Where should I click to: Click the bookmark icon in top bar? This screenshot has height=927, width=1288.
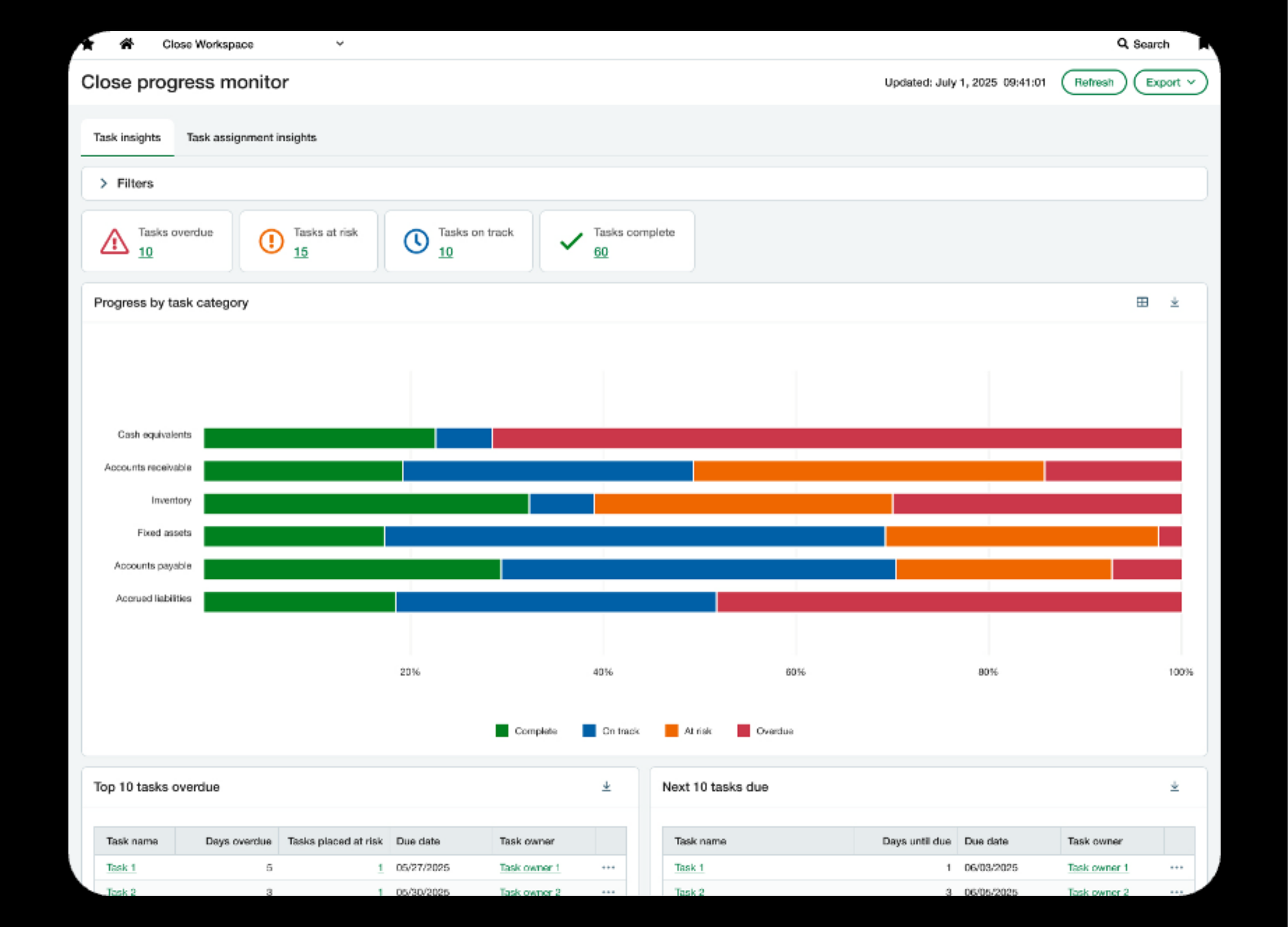coord(1204,44)
